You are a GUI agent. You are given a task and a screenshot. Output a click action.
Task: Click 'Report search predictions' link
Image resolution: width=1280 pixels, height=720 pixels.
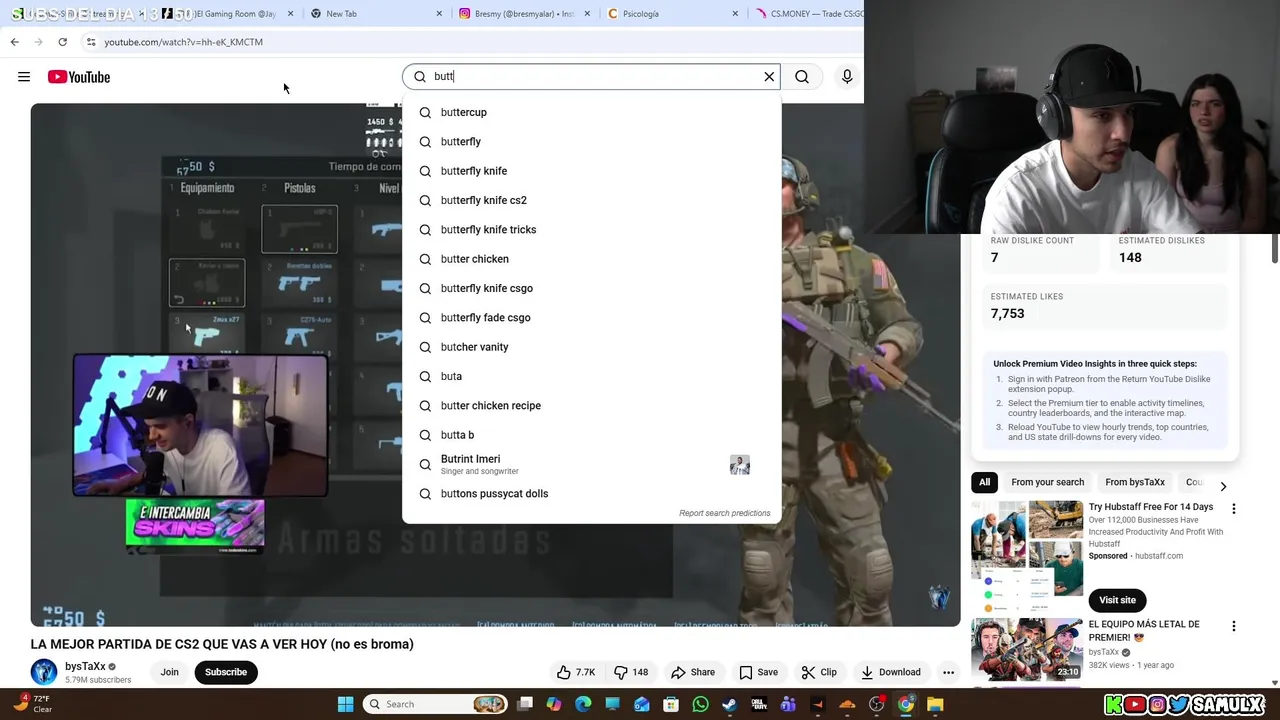pyautogui.click(x=725, y=513)
